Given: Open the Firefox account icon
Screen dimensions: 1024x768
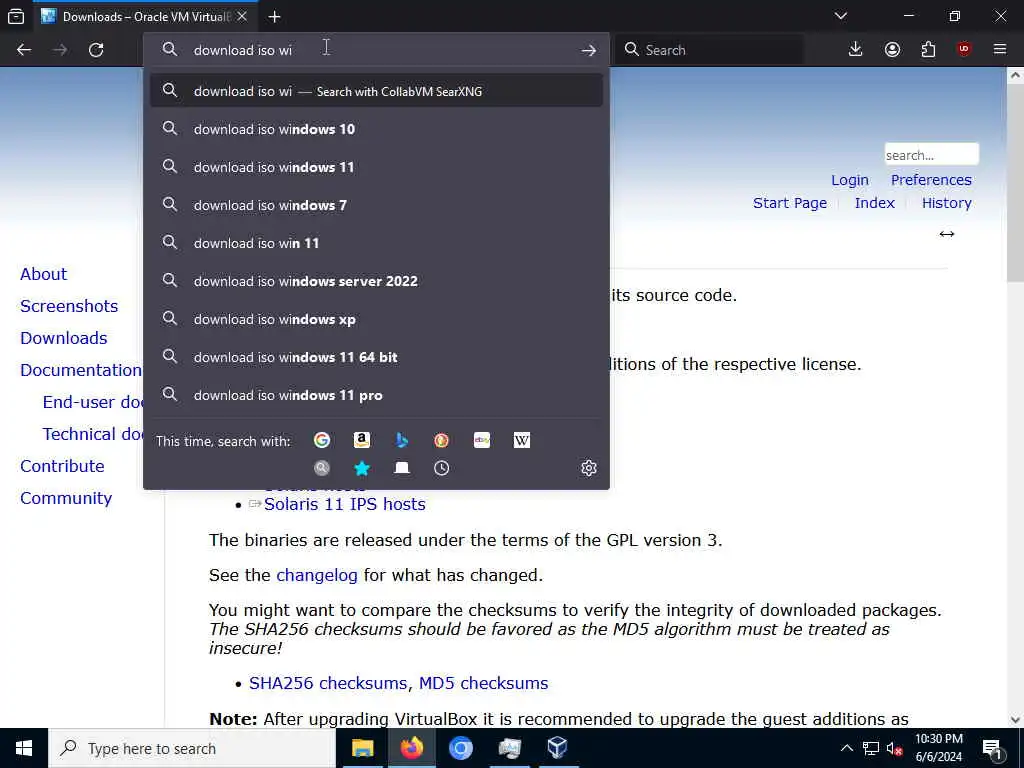Looking at the screenshot, I should tap(892, 50).
